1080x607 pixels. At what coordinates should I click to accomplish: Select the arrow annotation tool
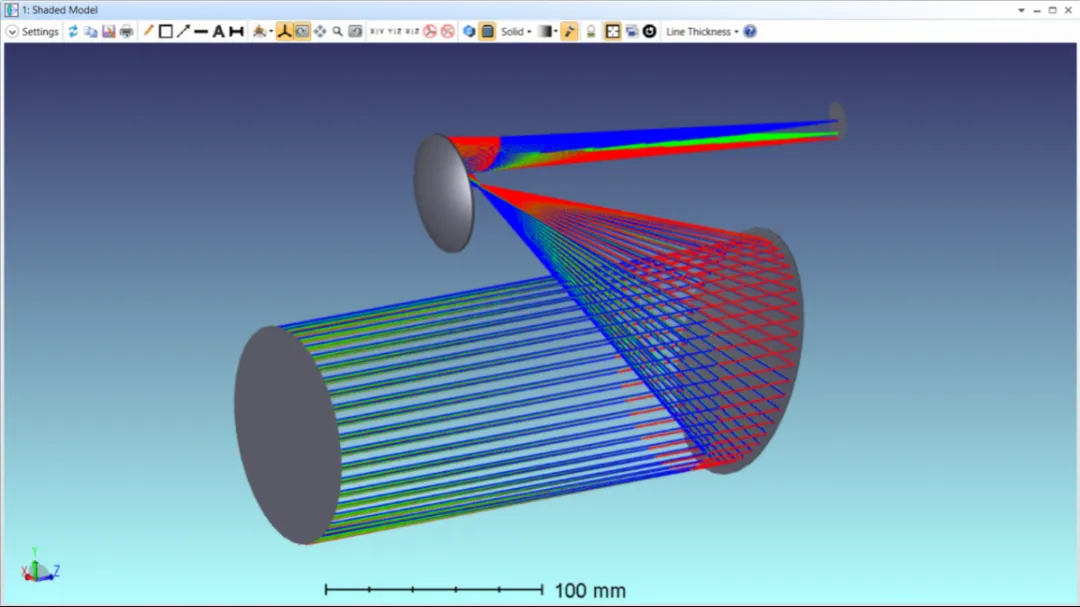click(x=183, y=31)
